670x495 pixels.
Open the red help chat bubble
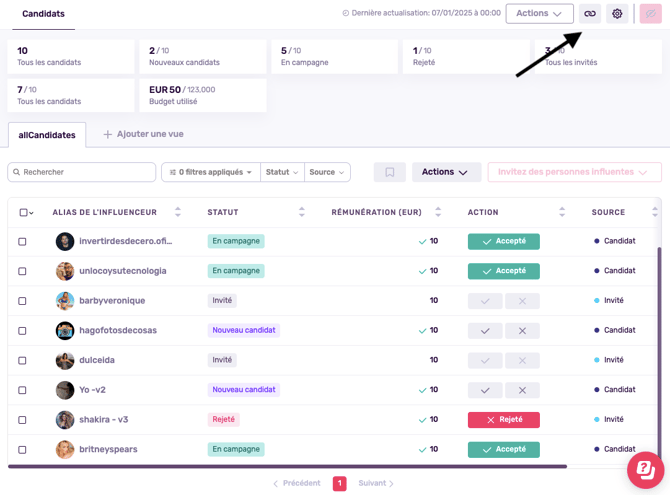coord(645,469)
